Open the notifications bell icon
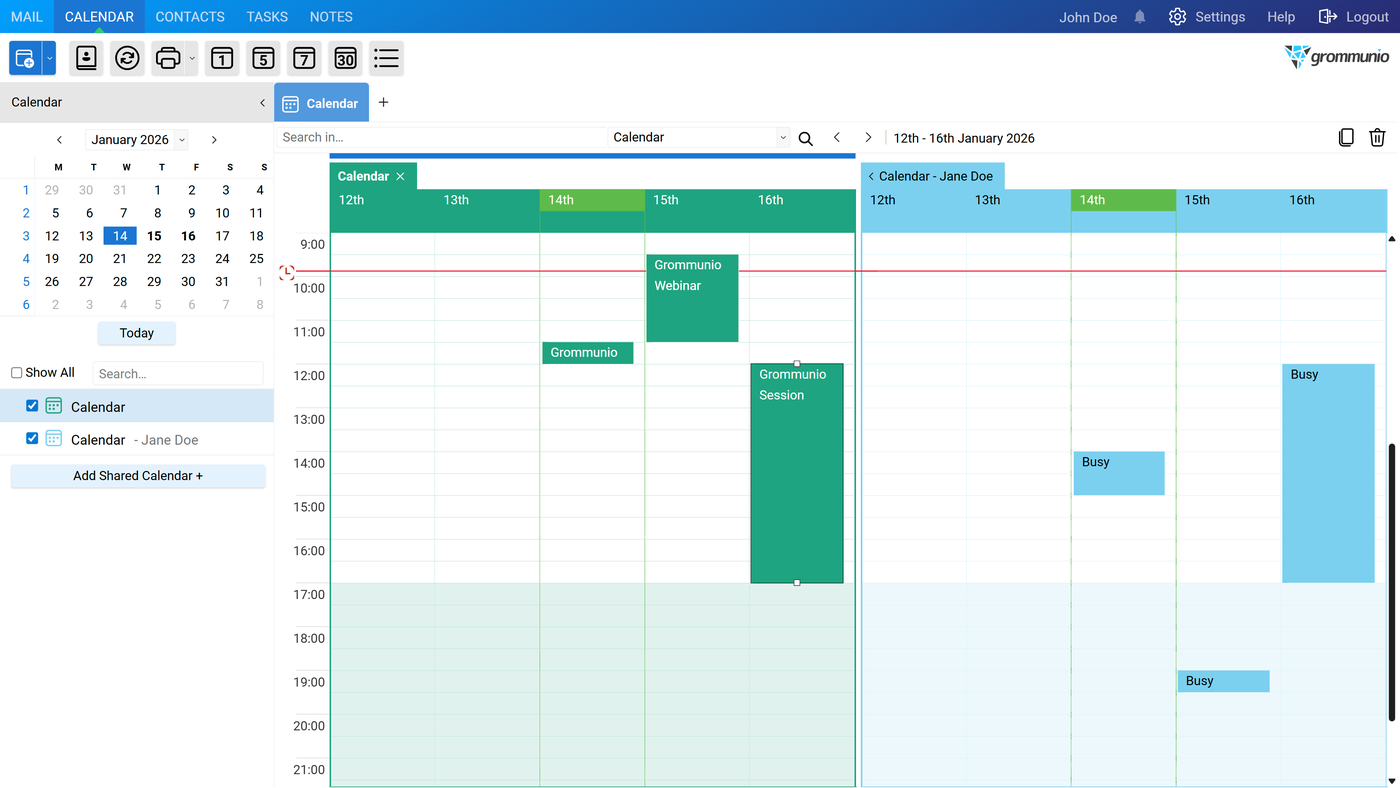1400x788 pixels. [1140, 17]
